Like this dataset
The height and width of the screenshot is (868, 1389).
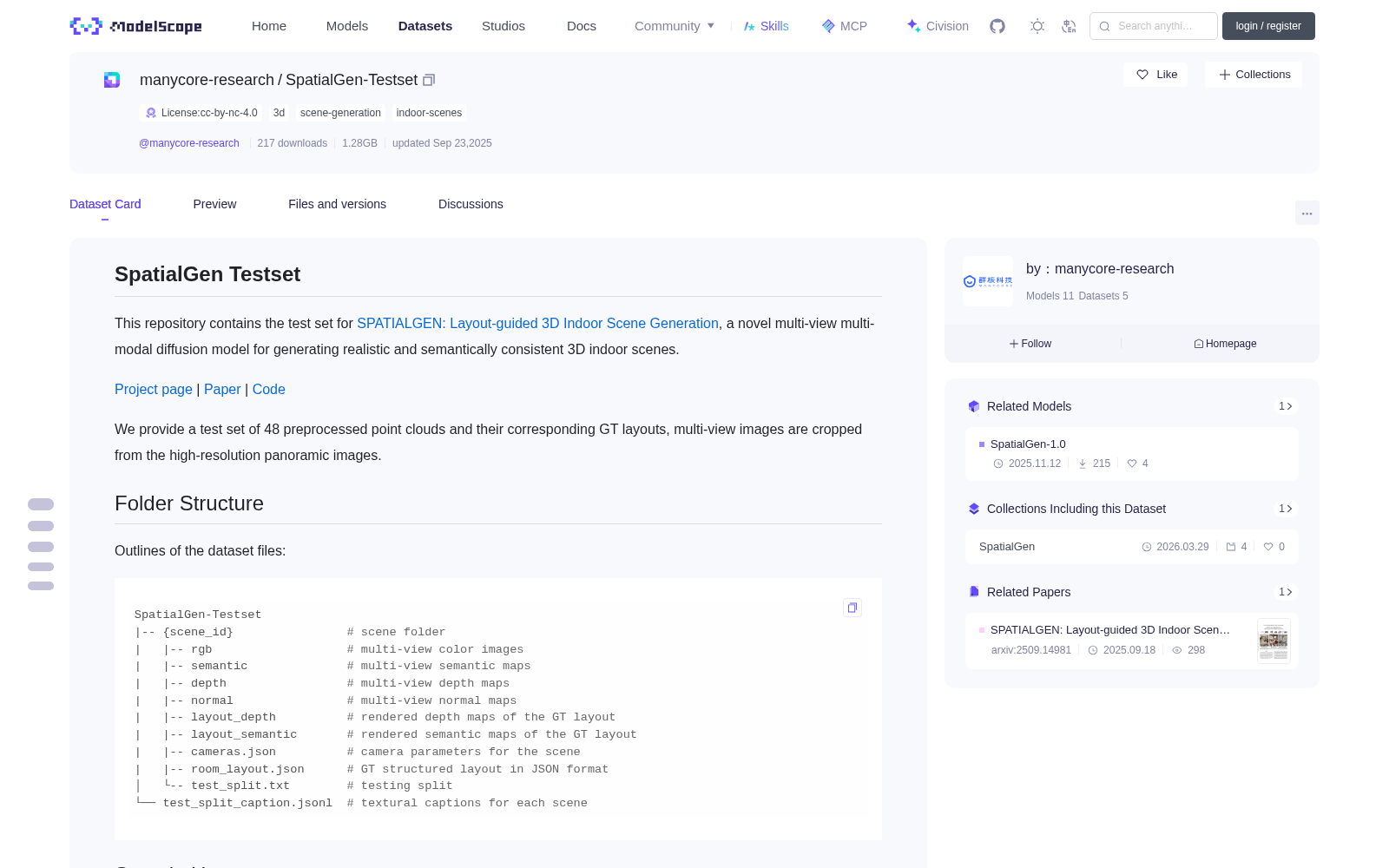click(x=1156, y=75)
